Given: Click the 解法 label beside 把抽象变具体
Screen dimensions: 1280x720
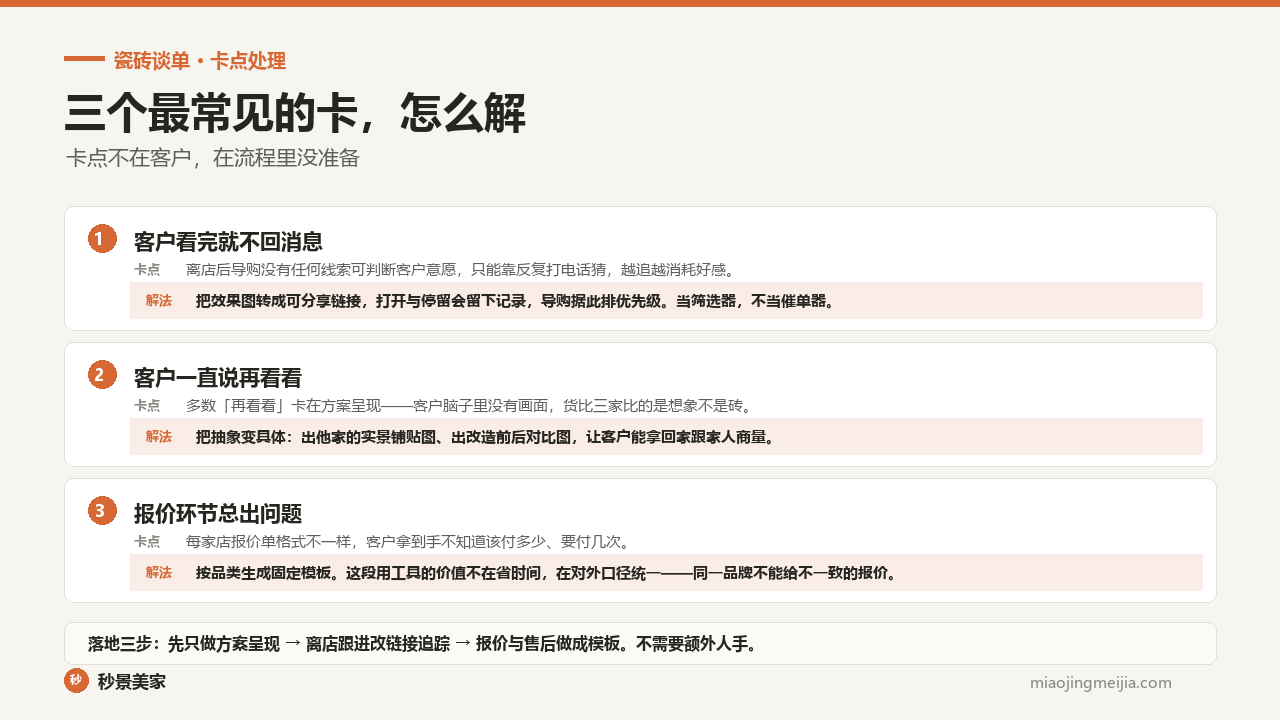Looking at the screenshot, I should coord(159,437).
